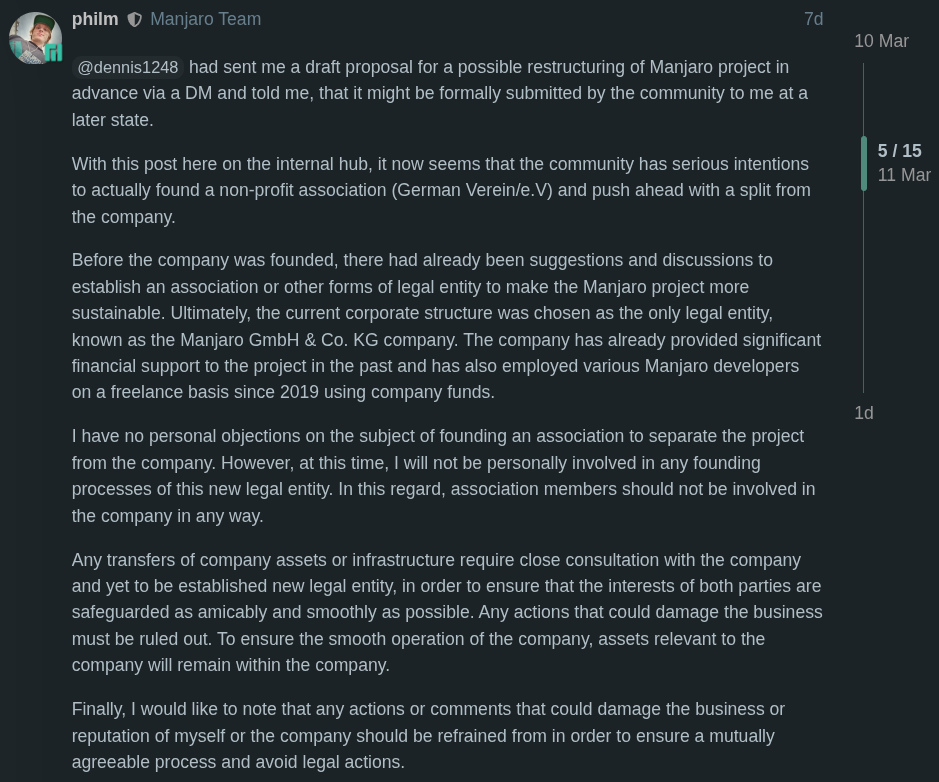Click the Manjaro Team staff label
Viewport: 939px width, 782px height.
pos(205,19)
